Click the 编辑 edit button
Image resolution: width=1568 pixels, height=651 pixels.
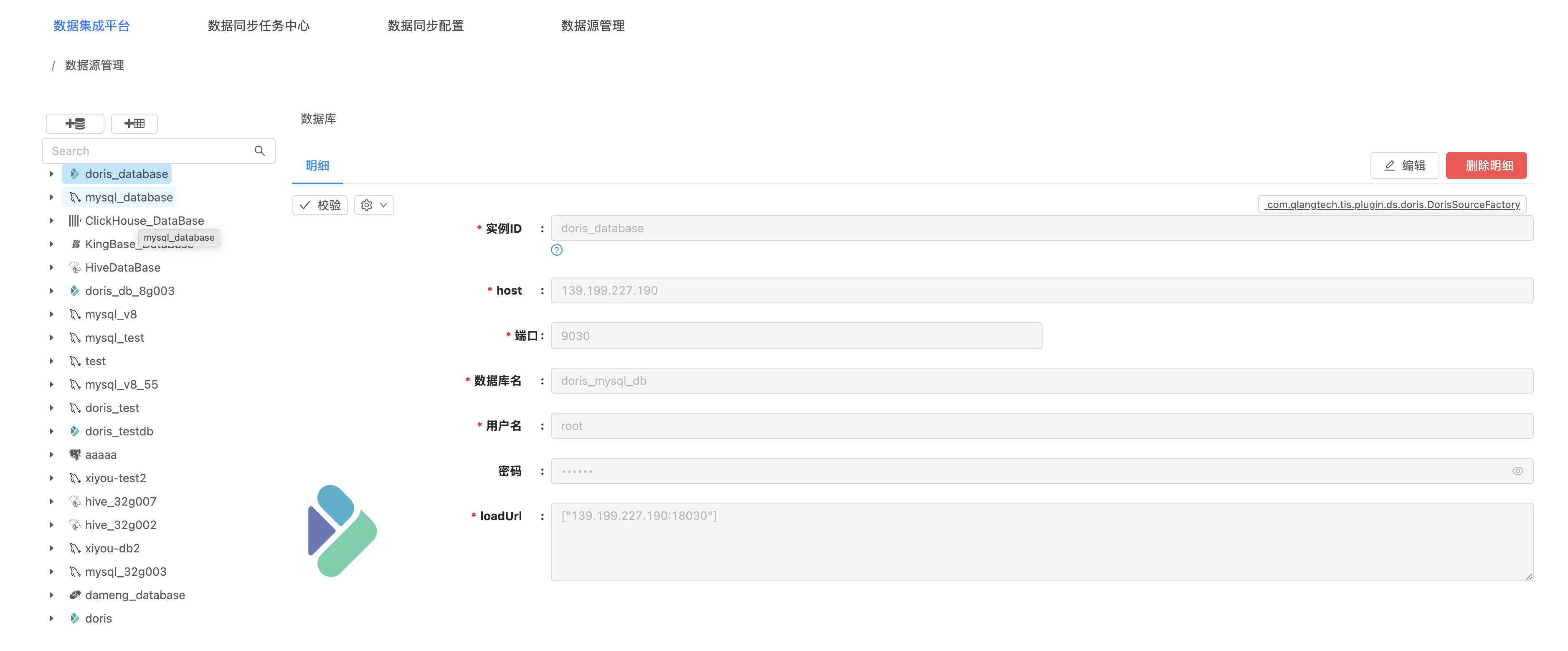click(1404, 165)
